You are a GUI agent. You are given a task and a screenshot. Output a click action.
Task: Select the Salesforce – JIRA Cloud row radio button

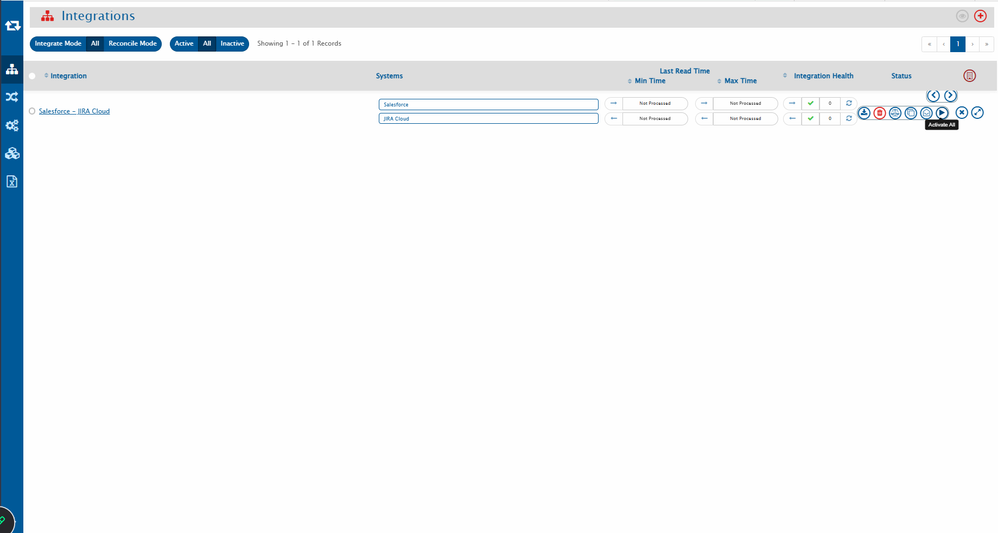32,111
